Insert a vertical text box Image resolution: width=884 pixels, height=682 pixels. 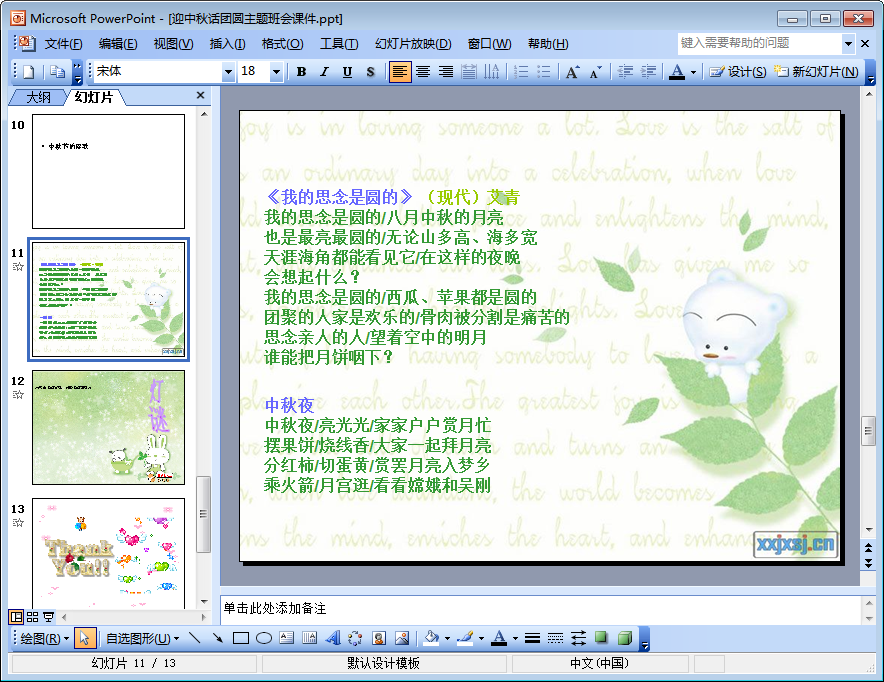point(310,638)
